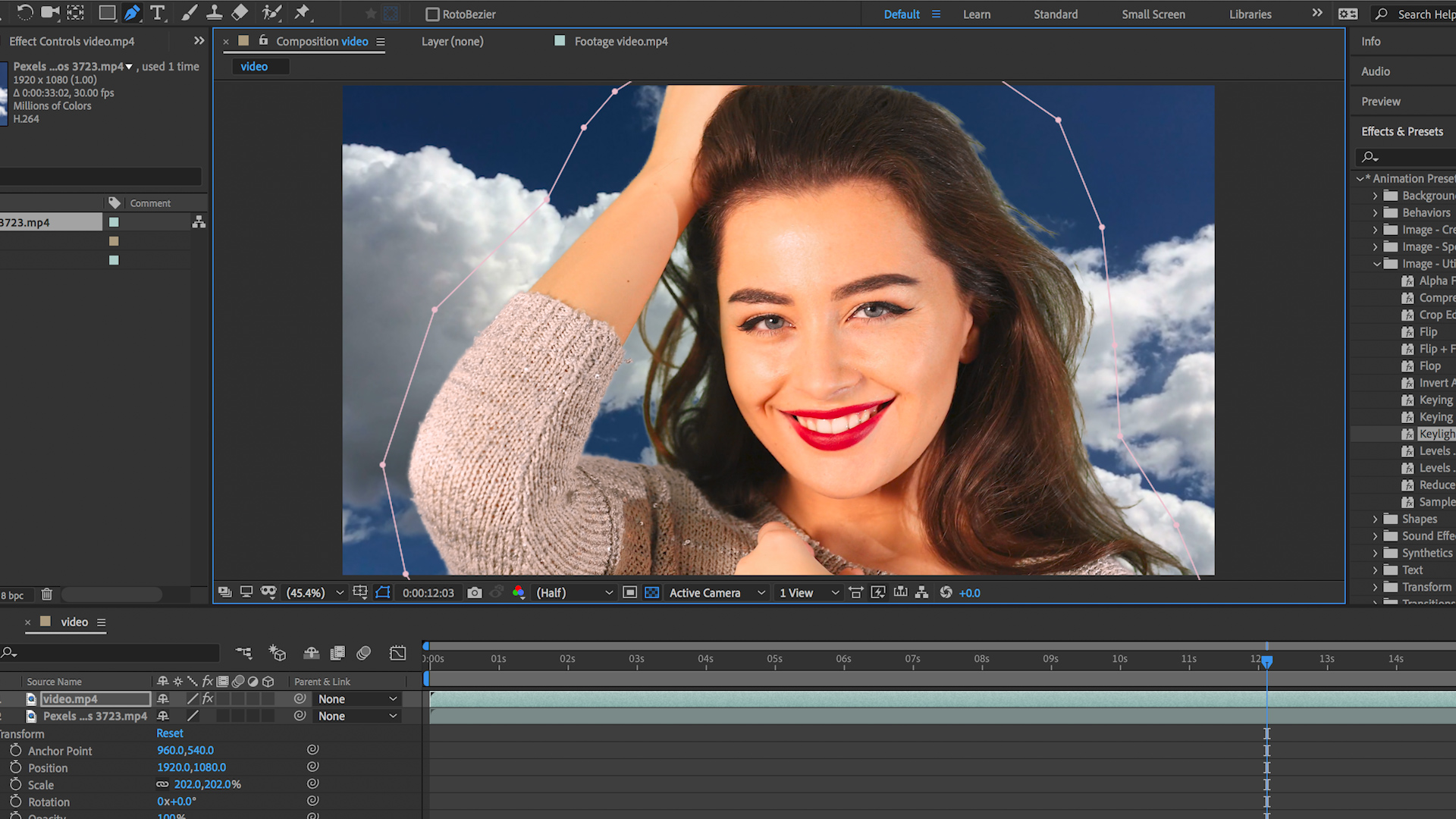Toggle the transparency grid
Image resolution: width=1456 pixels, height=819 pixels.
tap(651, 593)
